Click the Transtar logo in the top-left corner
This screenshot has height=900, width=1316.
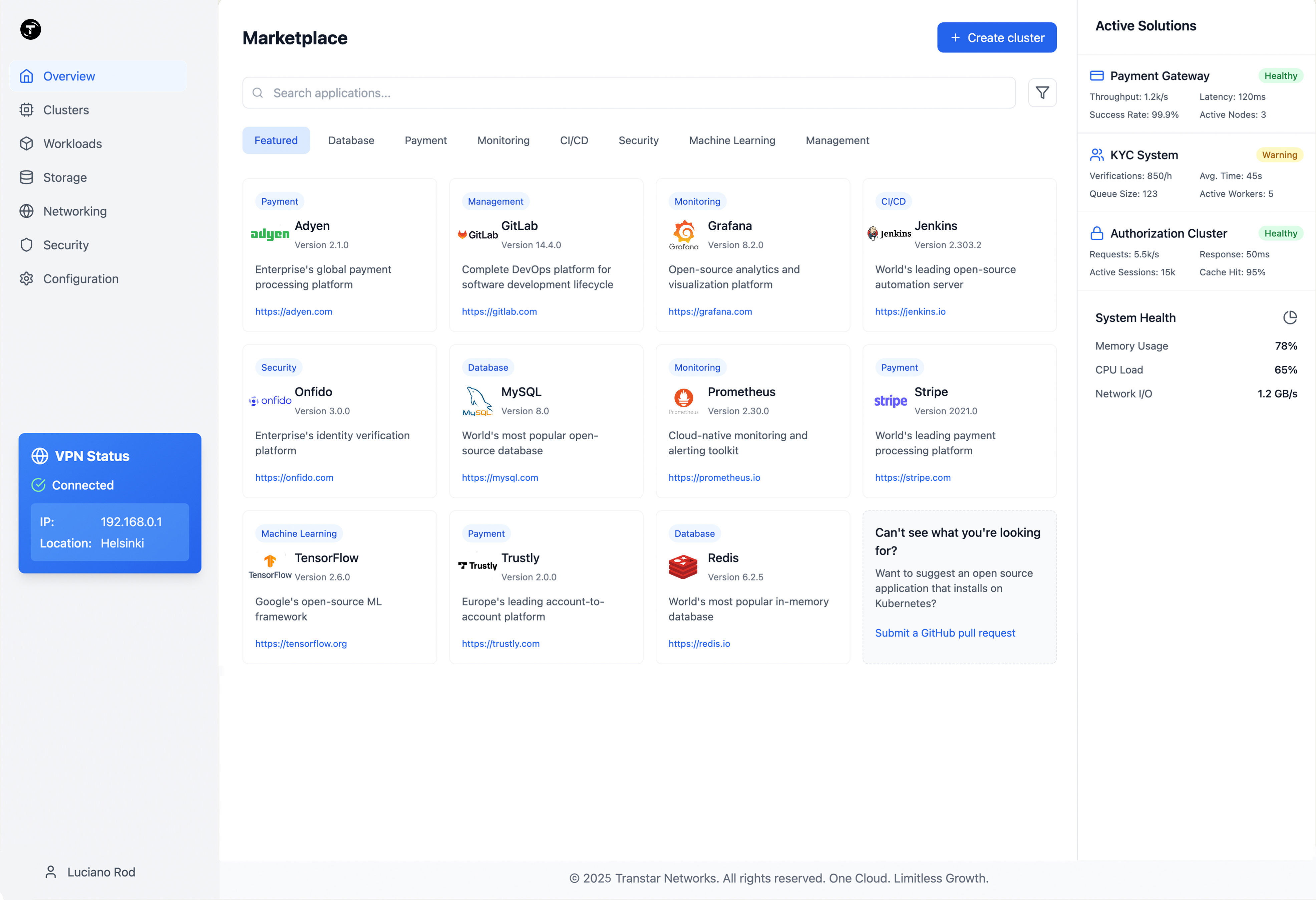30,29
